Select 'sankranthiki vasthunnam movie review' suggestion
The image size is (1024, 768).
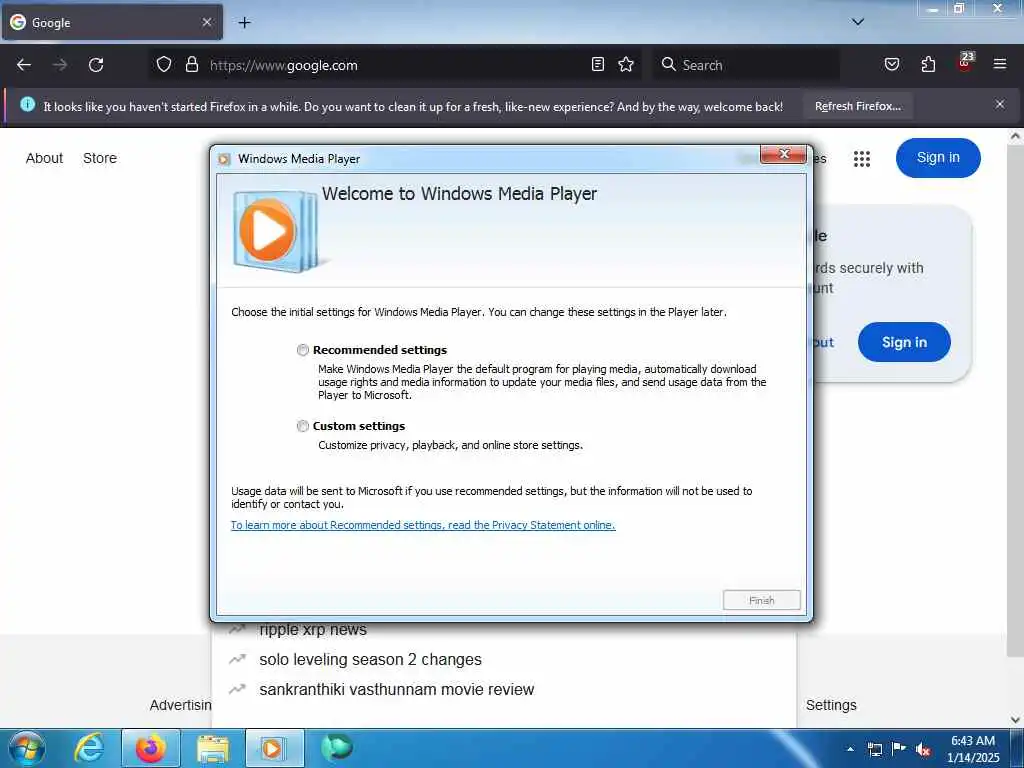[x=396, y=690]
